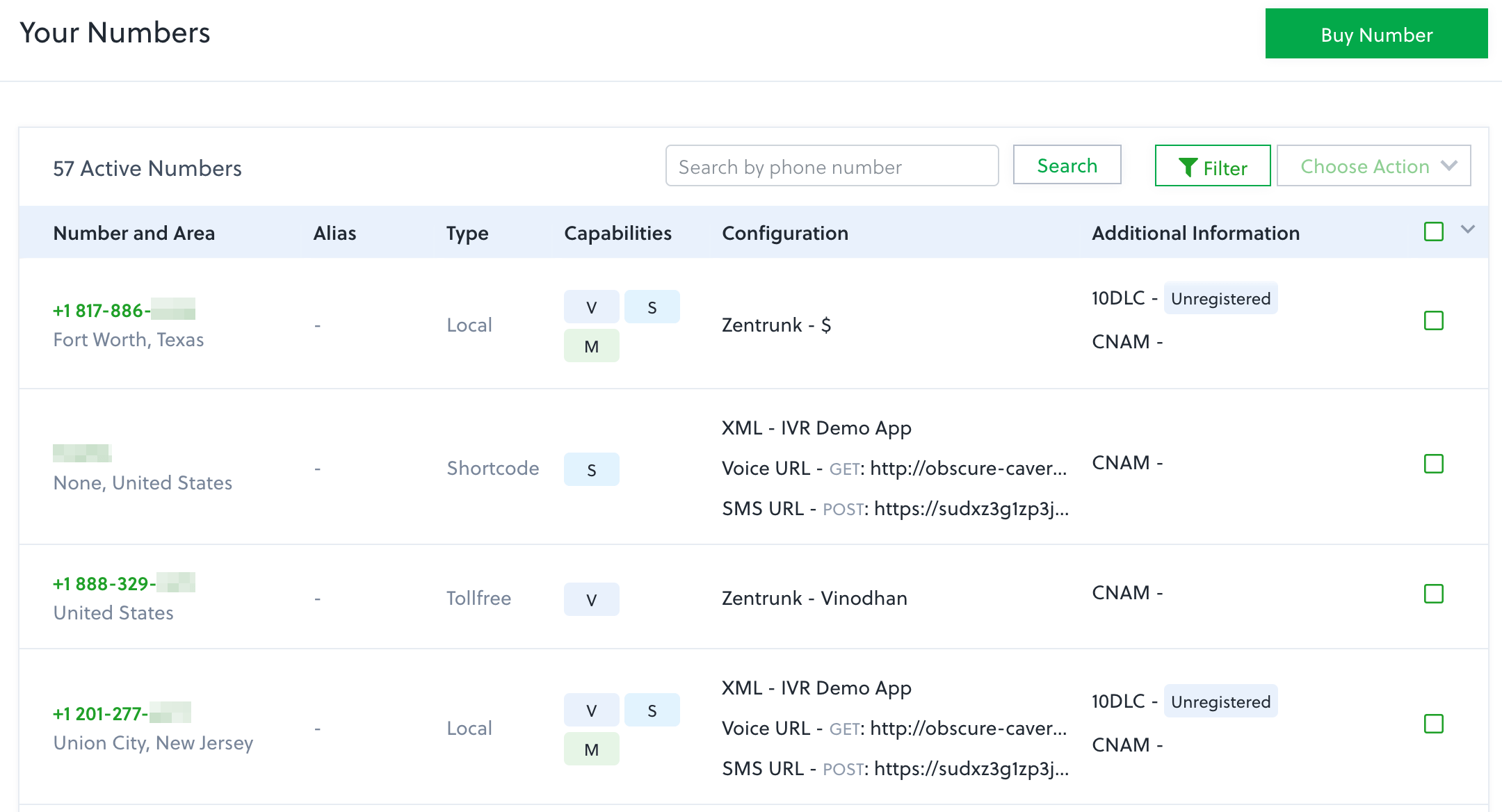The width and height of the screenshot is (1502, 812).
Task: Click the V capability badge on the Tollfree row
Action: [x=590, y=599]
